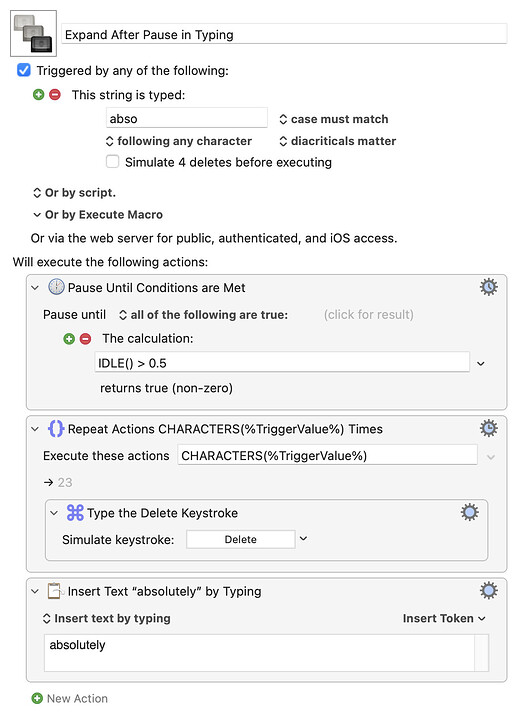Open gear menu for Insert Text action
Screen dimensions: 517x714
pyautogui.click(x=488, y=591)
